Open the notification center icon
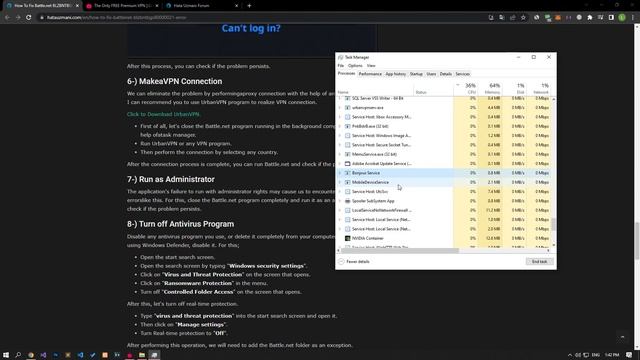The image size is (640, 360). 629,355
